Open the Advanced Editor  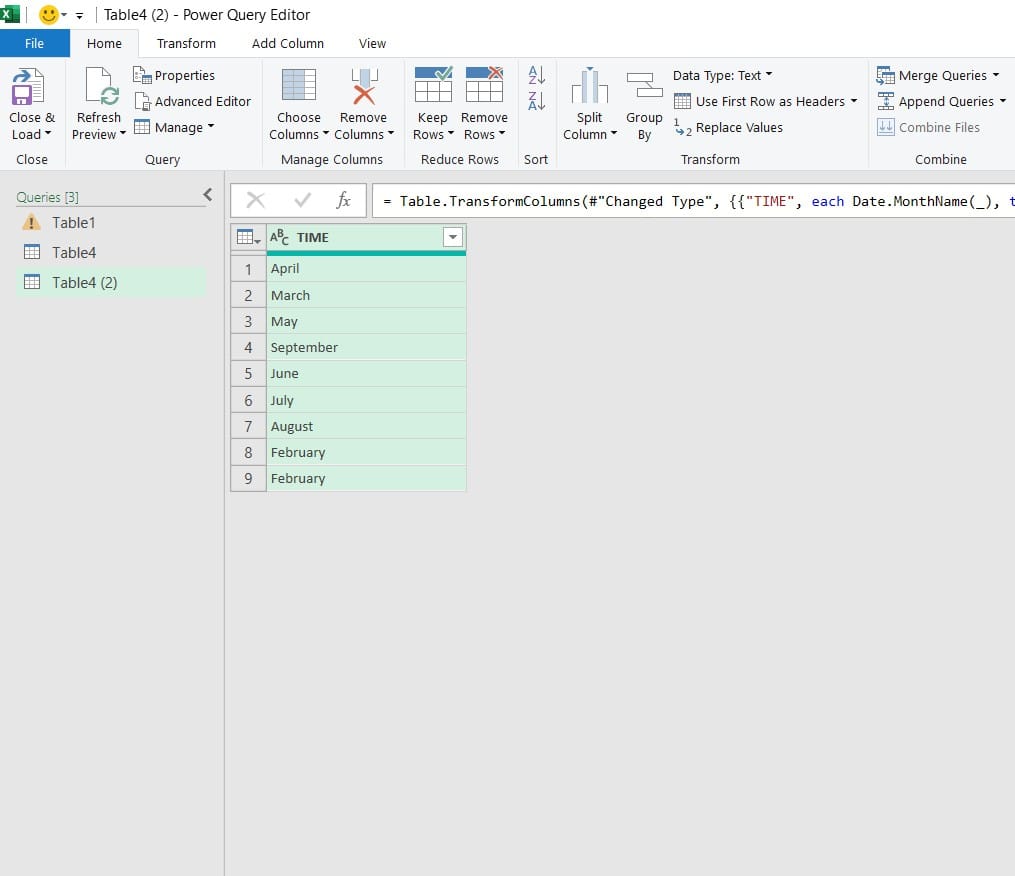pyautogui.click(x=192, y=101)
